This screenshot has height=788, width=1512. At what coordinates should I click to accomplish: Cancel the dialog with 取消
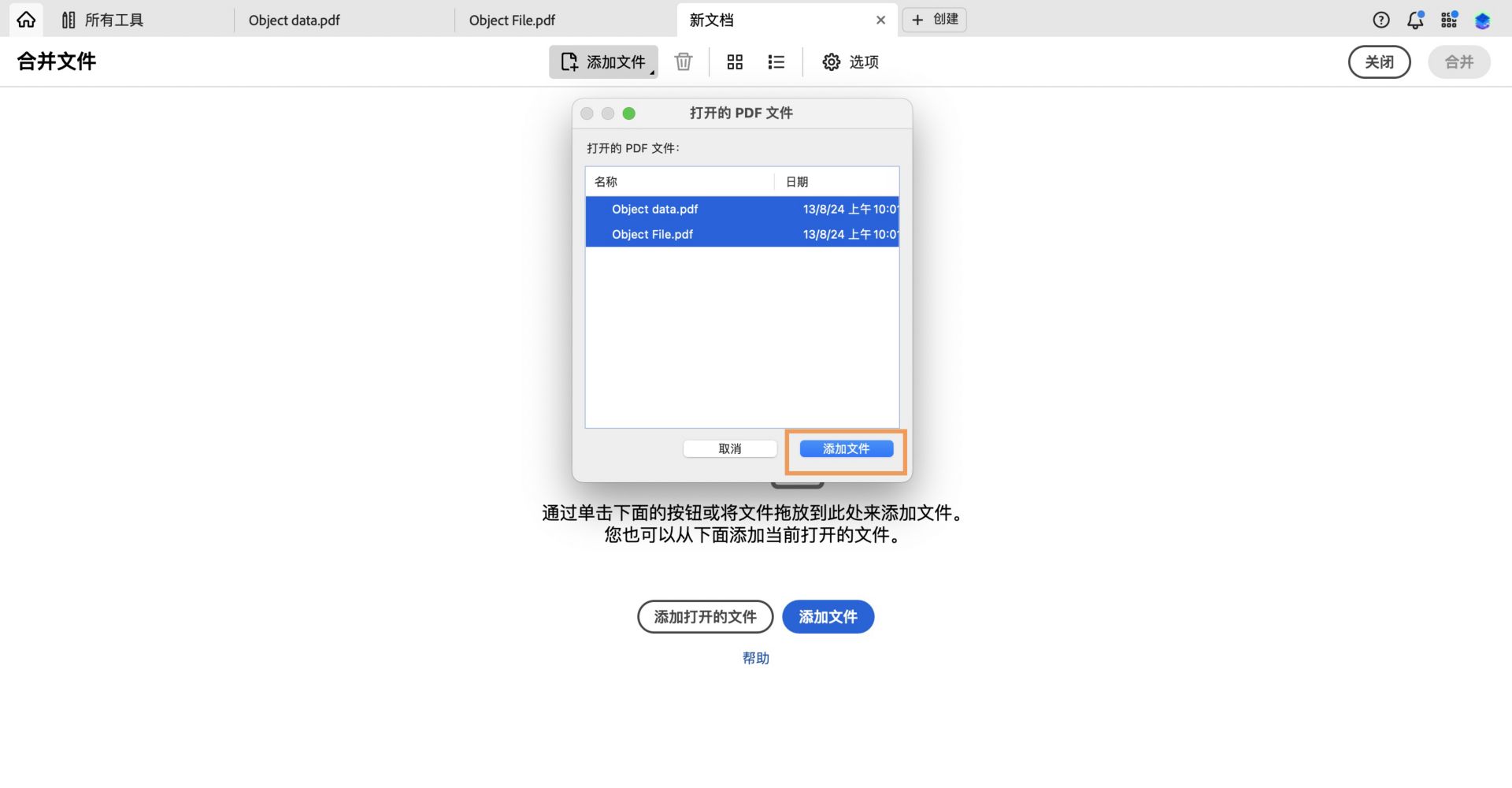pos(729,448)
